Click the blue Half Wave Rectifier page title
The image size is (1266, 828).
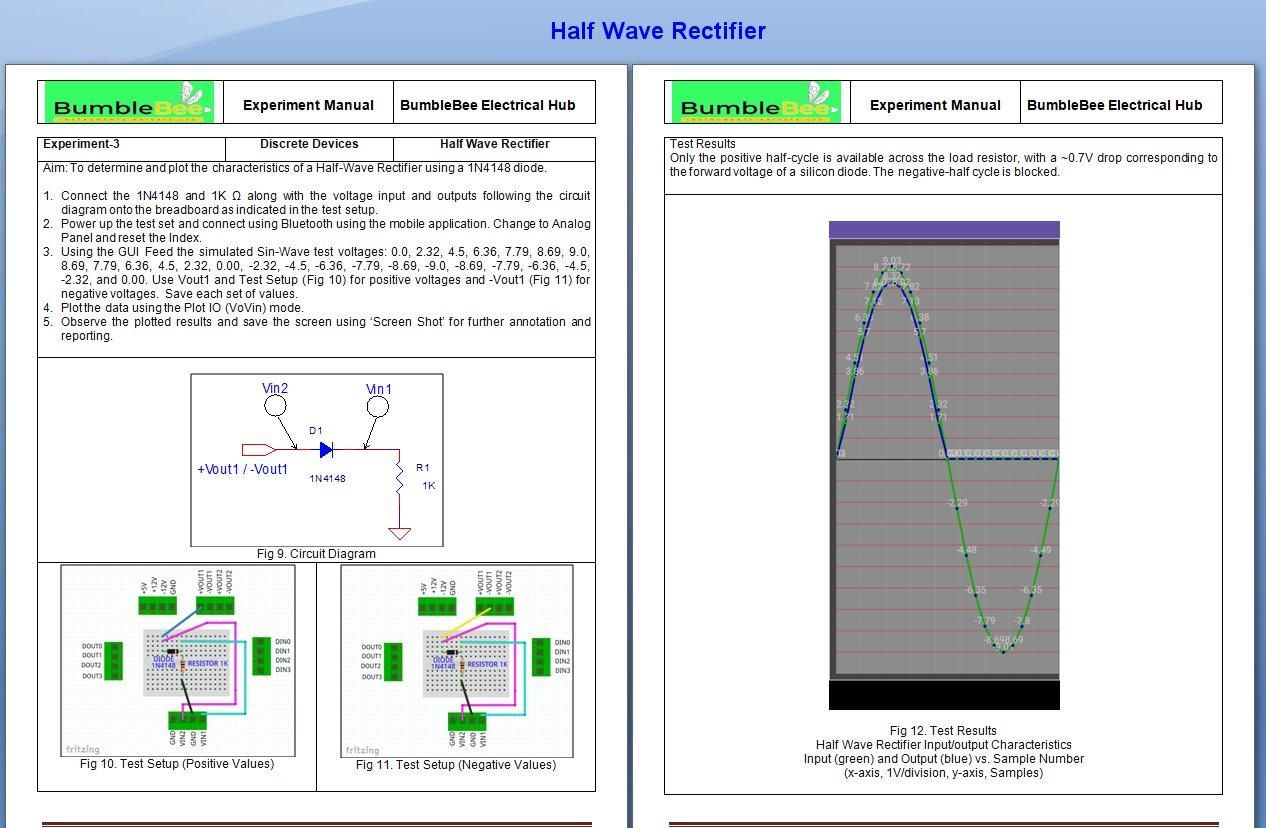[x=658, y=31]
